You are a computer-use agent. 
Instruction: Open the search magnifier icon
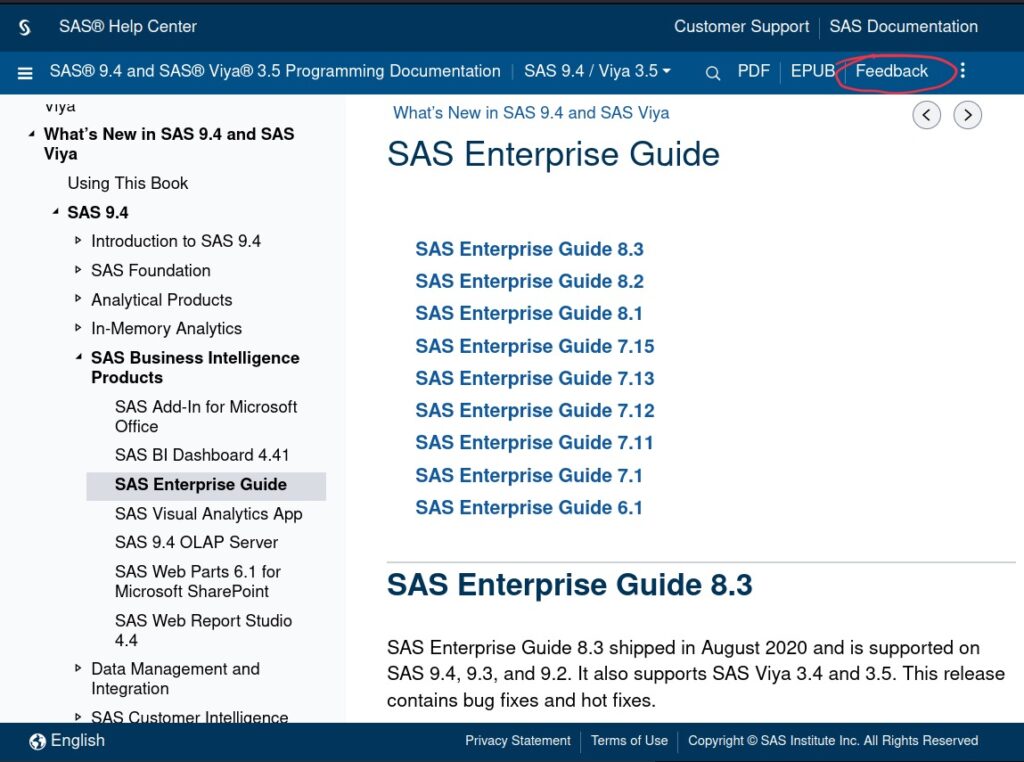712,73
